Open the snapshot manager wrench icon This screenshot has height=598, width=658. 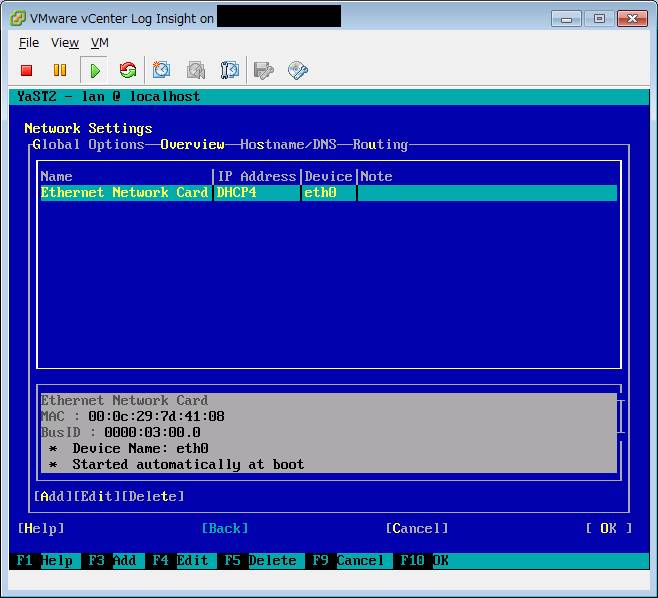tap(230, 70)
